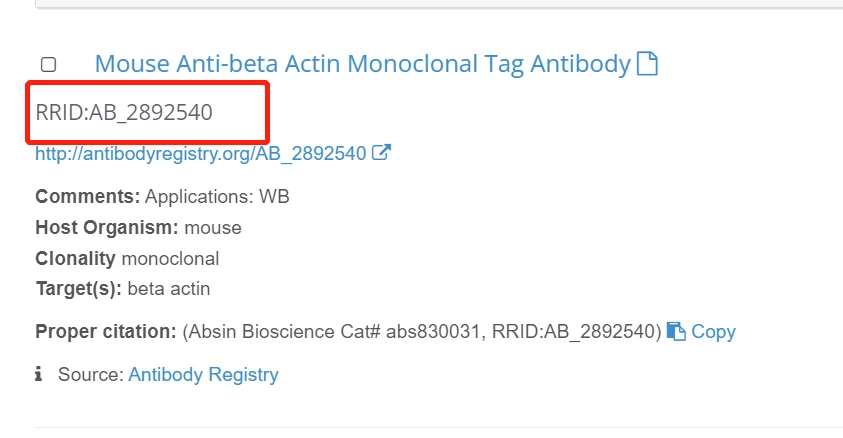Click the Target(s) label
Viewport: 843px width, 438px height.
pyautogui.click(x=78, y=289)
